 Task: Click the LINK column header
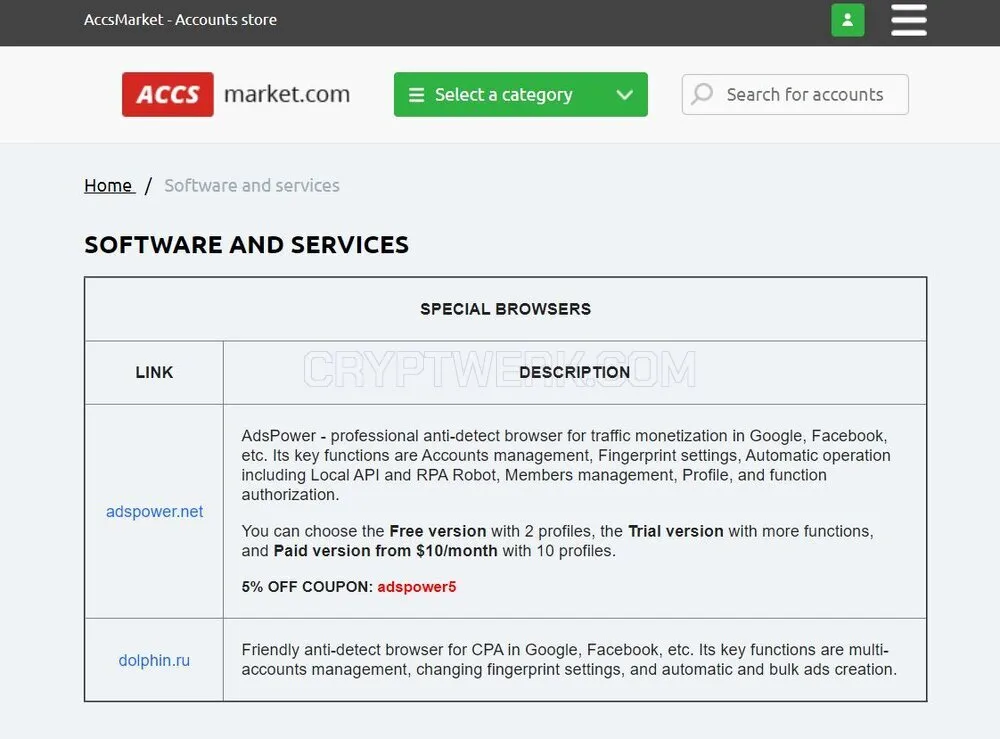tap(154, 372)
